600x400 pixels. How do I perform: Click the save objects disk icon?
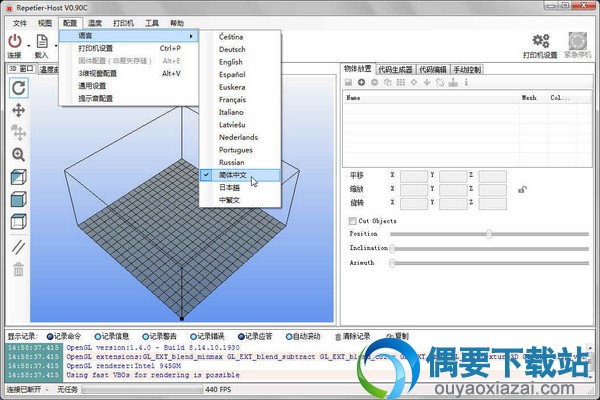coord(348,82)
